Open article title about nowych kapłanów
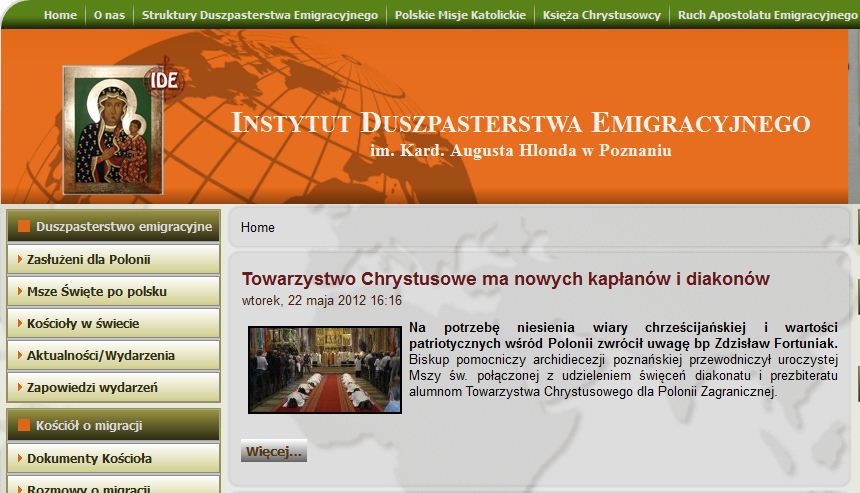This screenshot has height=493, width=860. pos(505,278)
